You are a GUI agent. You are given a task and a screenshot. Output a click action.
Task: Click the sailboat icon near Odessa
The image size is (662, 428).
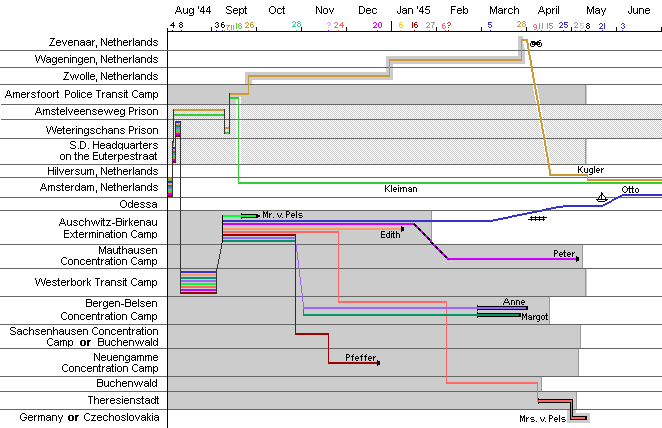601,197
